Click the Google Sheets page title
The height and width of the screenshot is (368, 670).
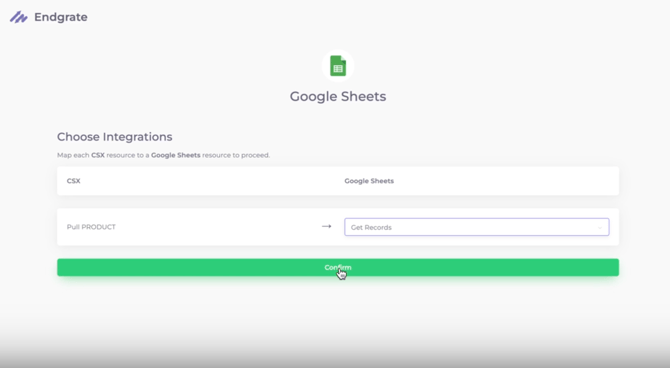coord(338,97)
